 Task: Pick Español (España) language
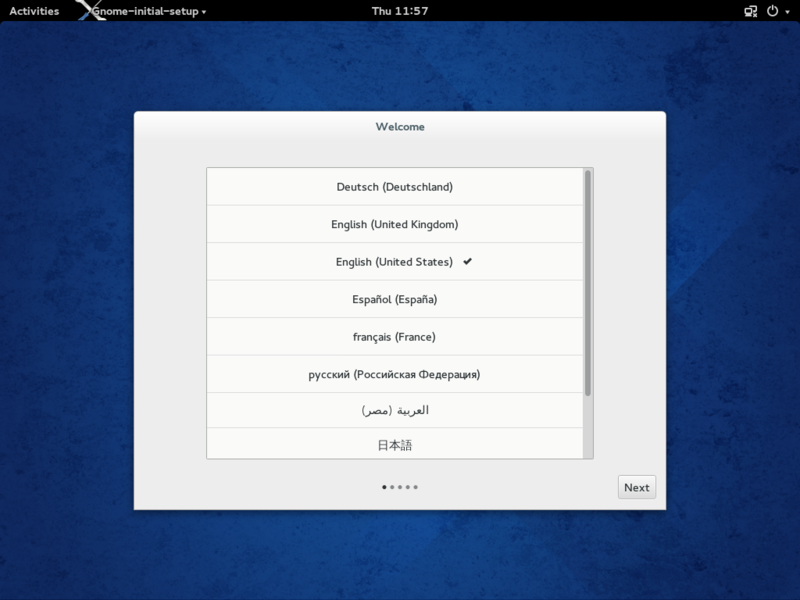tap(394, 299)
